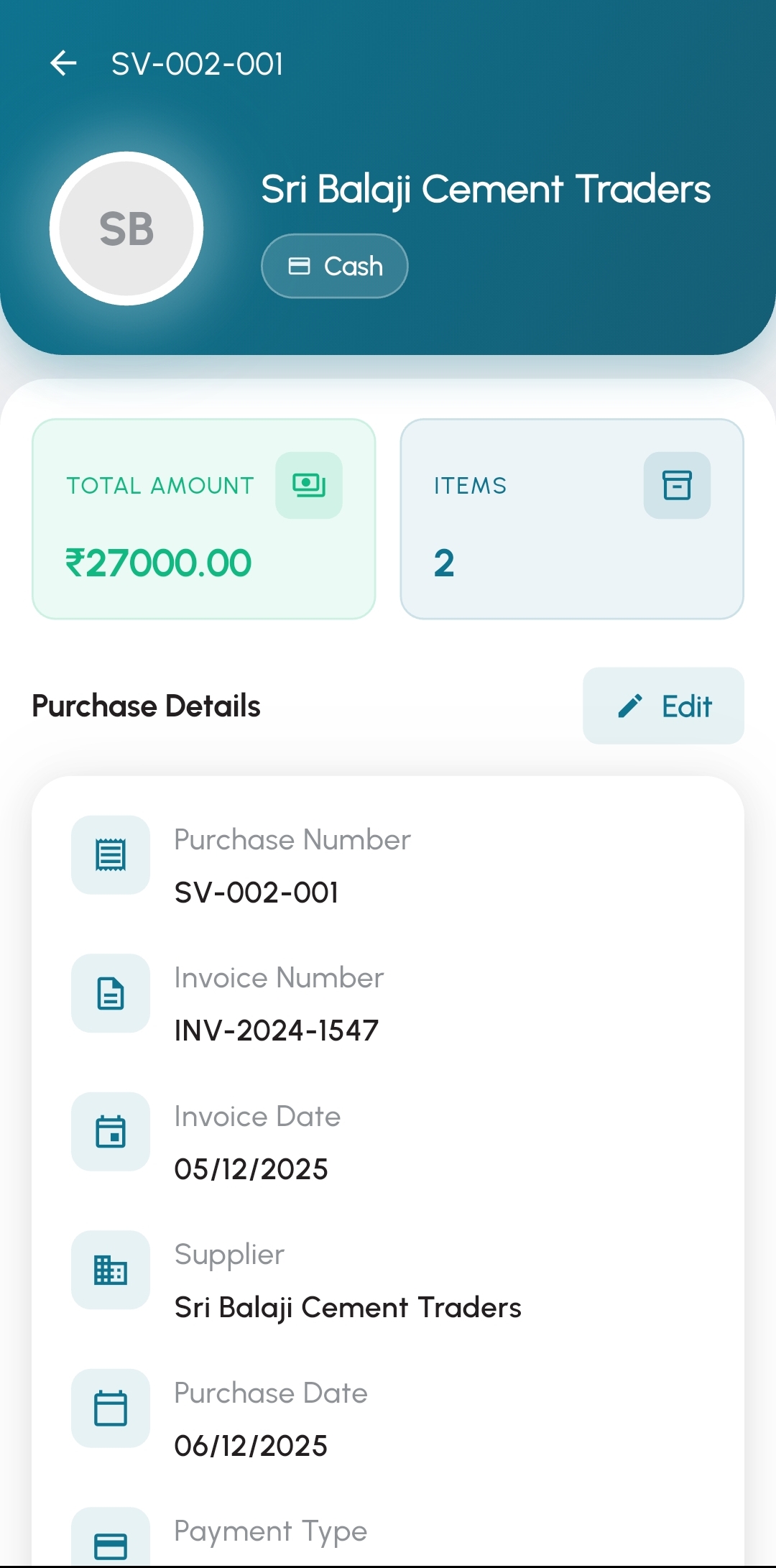The width and height of the screenshot is (776, 1568).
Task: Tap the calendar icon beside Purchase Date
Action: [111, 1408]
